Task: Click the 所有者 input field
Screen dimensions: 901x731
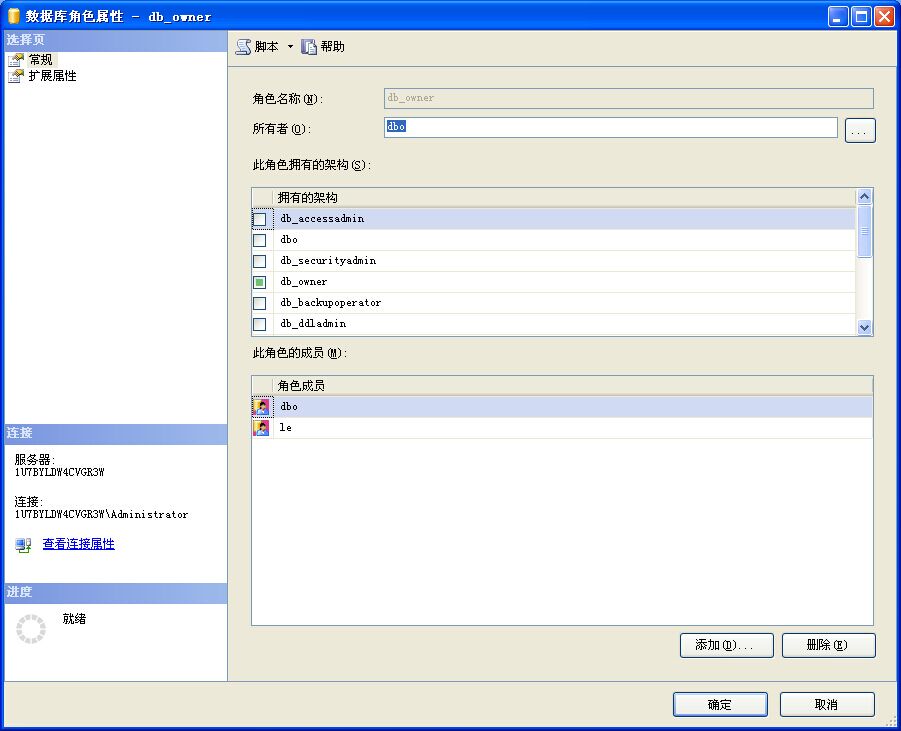Action: [x=610, y=127]
